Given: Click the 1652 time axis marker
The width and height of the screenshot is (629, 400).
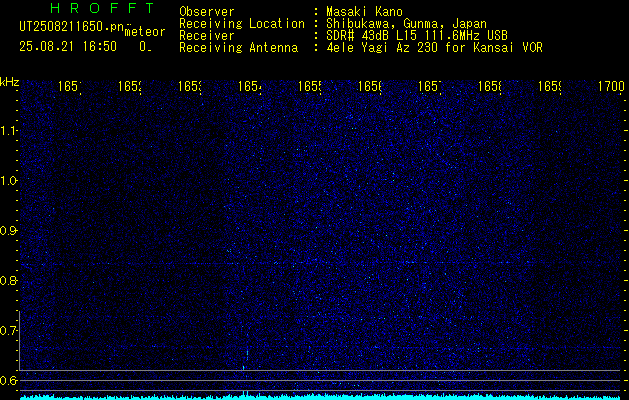Looking at the screenshot, I should tap(130, 86).
